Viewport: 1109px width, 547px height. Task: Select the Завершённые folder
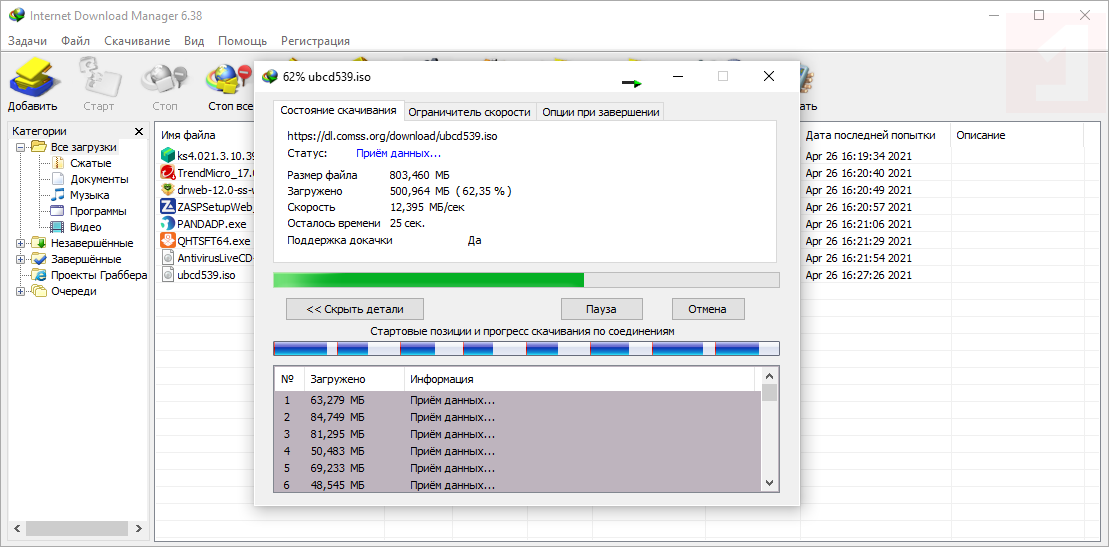[x=86, y=259]
